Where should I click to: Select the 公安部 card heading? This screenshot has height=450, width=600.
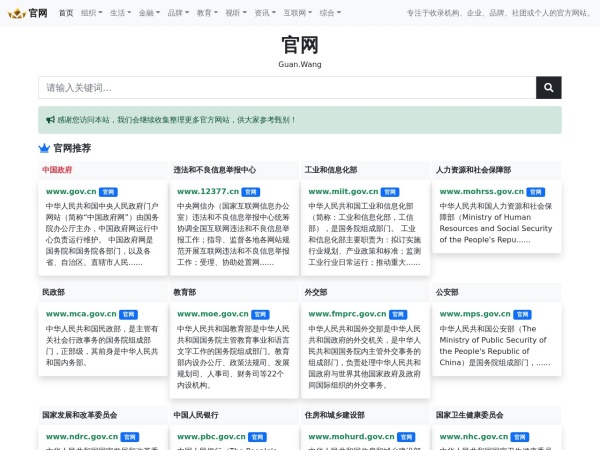pyautogui.click(x=447, y=292)
